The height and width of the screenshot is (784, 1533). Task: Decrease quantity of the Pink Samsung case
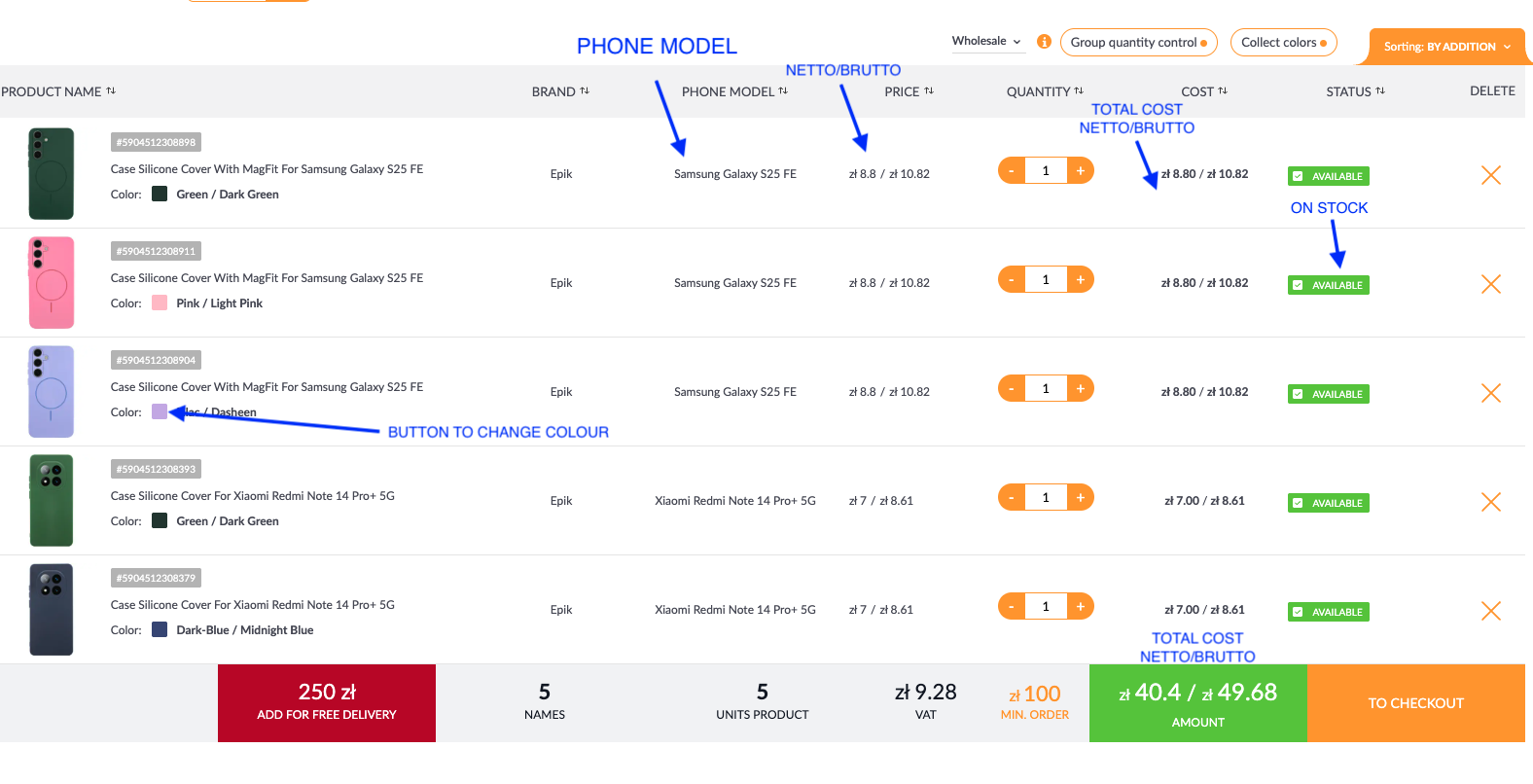tap(1012, 280)
